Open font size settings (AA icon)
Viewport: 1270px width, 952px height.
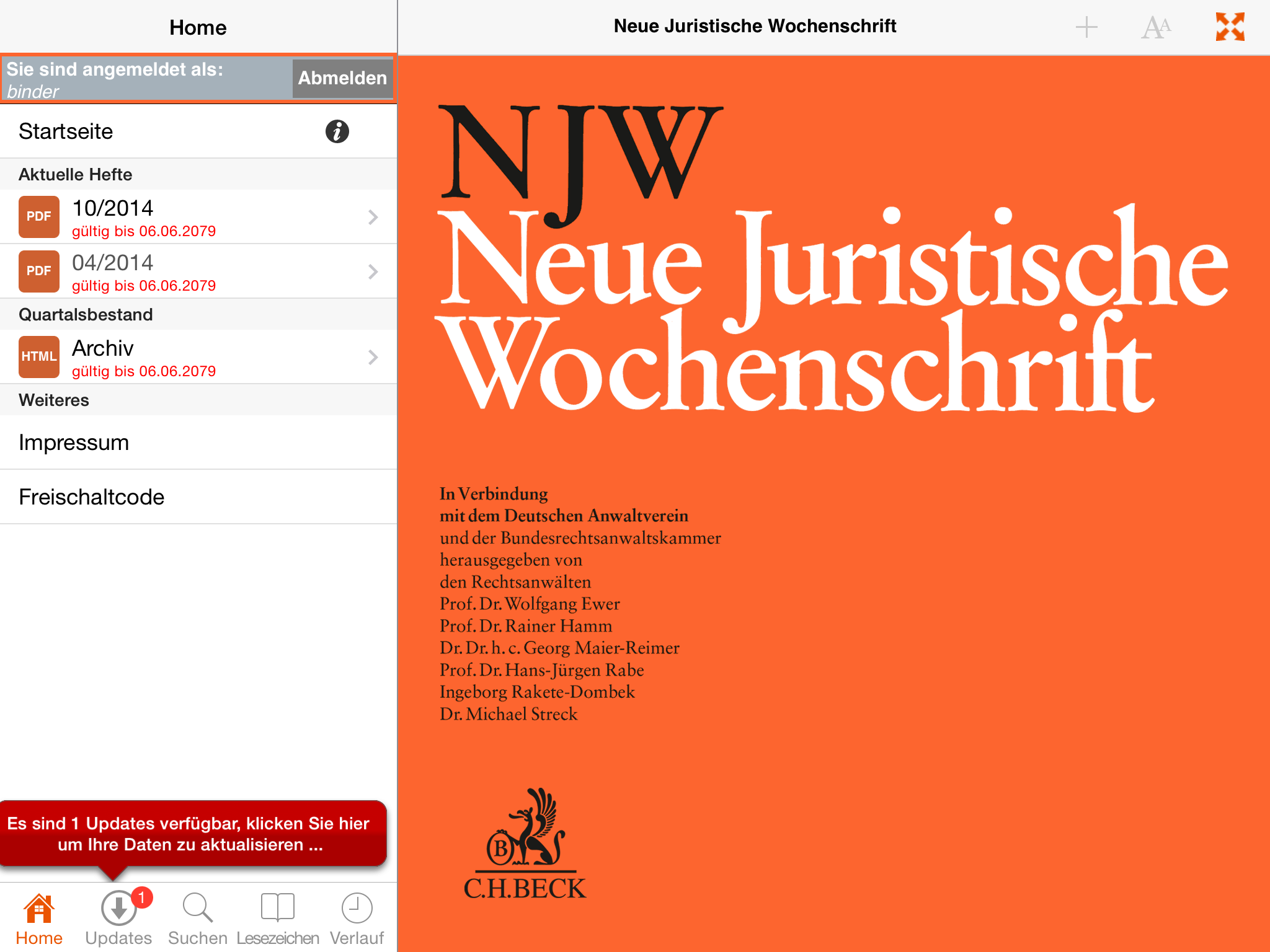[x=1157, y=27]
